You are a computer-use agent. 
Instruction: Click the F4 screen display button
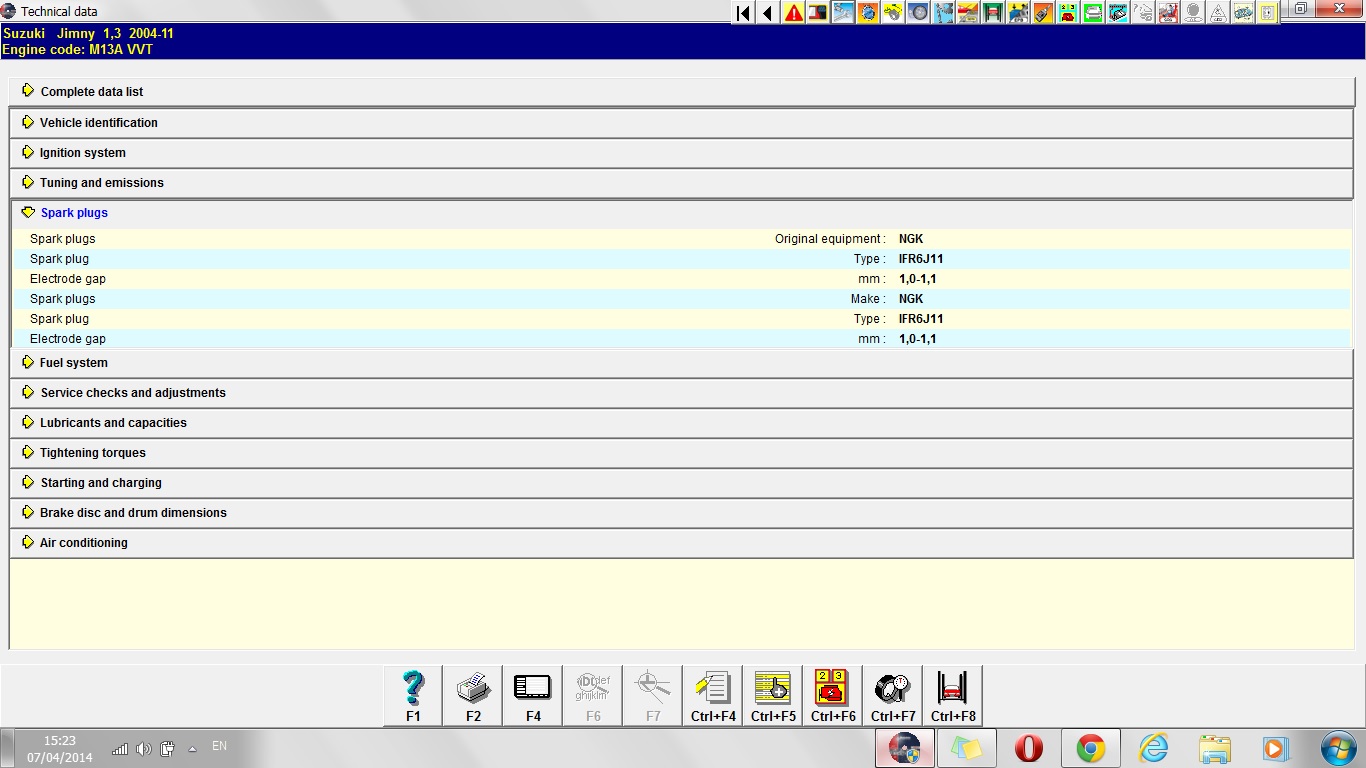click(x=533, y=695)
